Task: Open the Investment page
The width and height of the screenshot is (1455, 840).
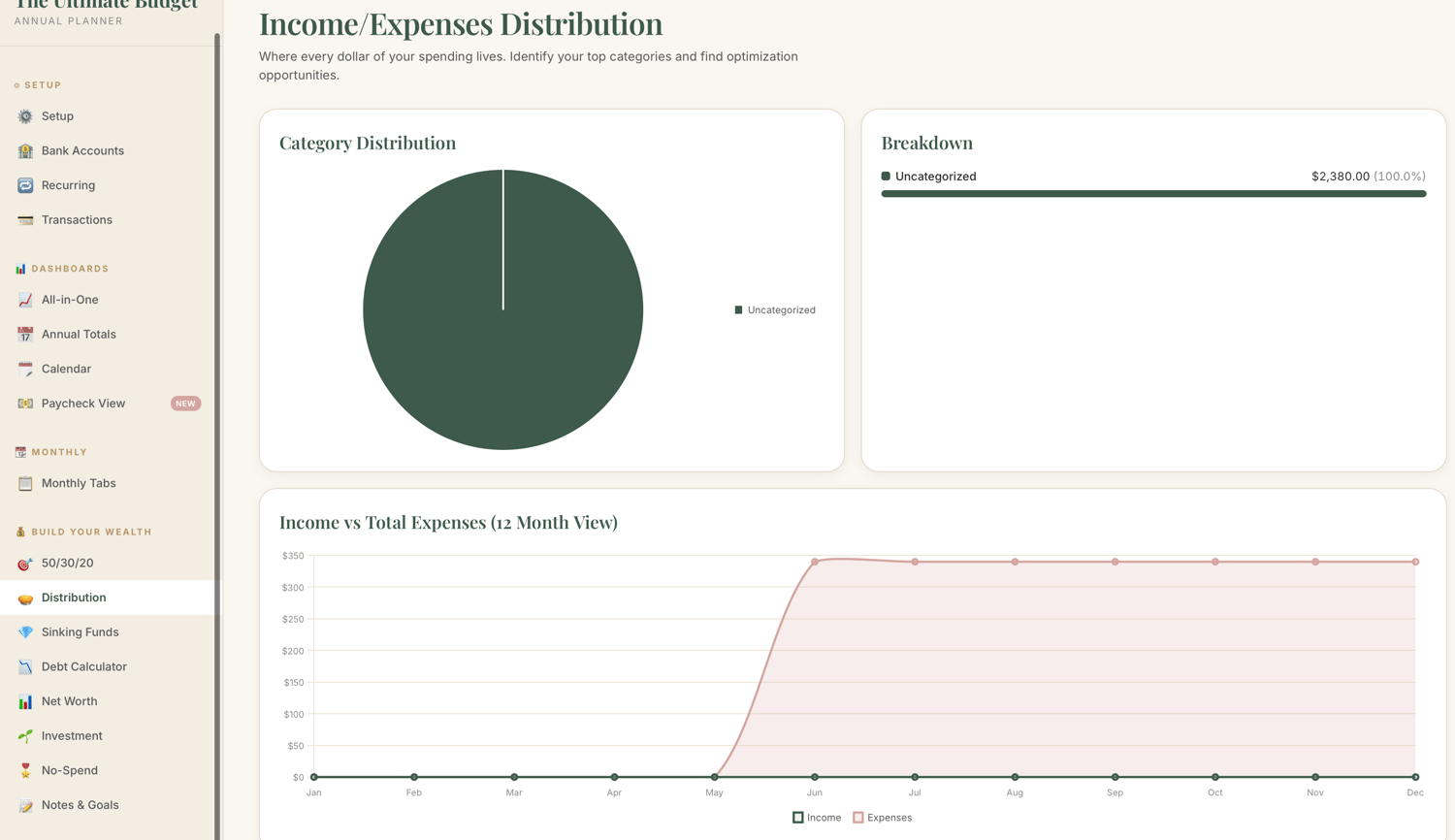Action: (109, 736)
